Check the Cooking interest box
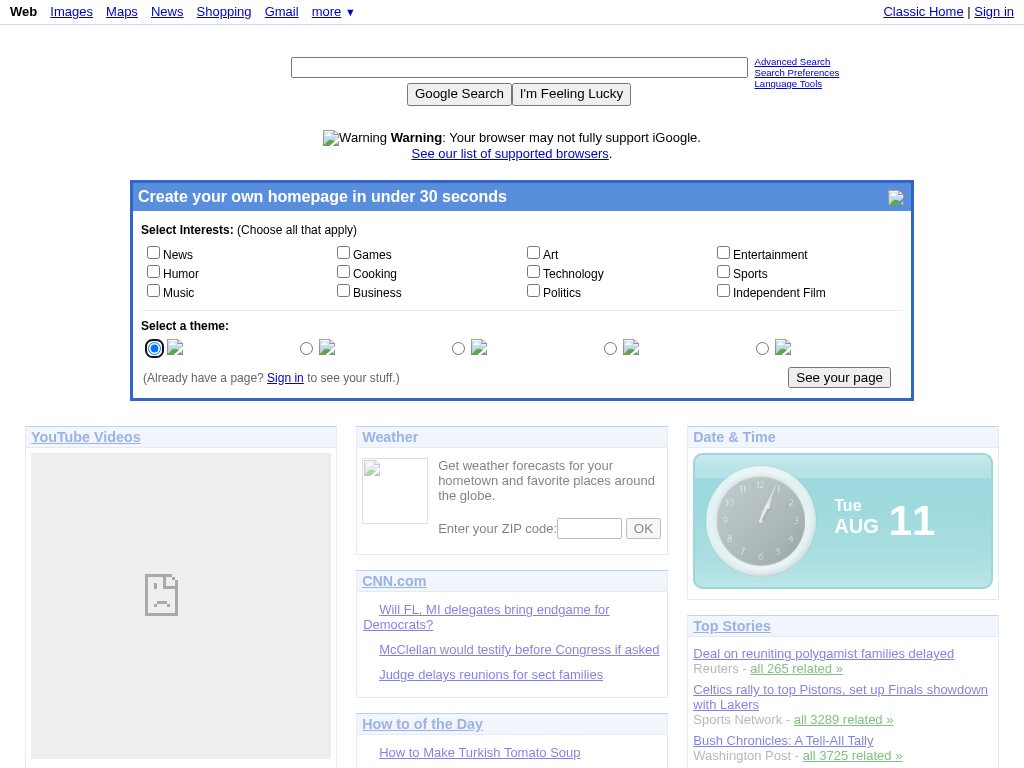Image resolution: width=1024 pixels, height=768 pixels. pyautogui.click(x=344, y=272)
